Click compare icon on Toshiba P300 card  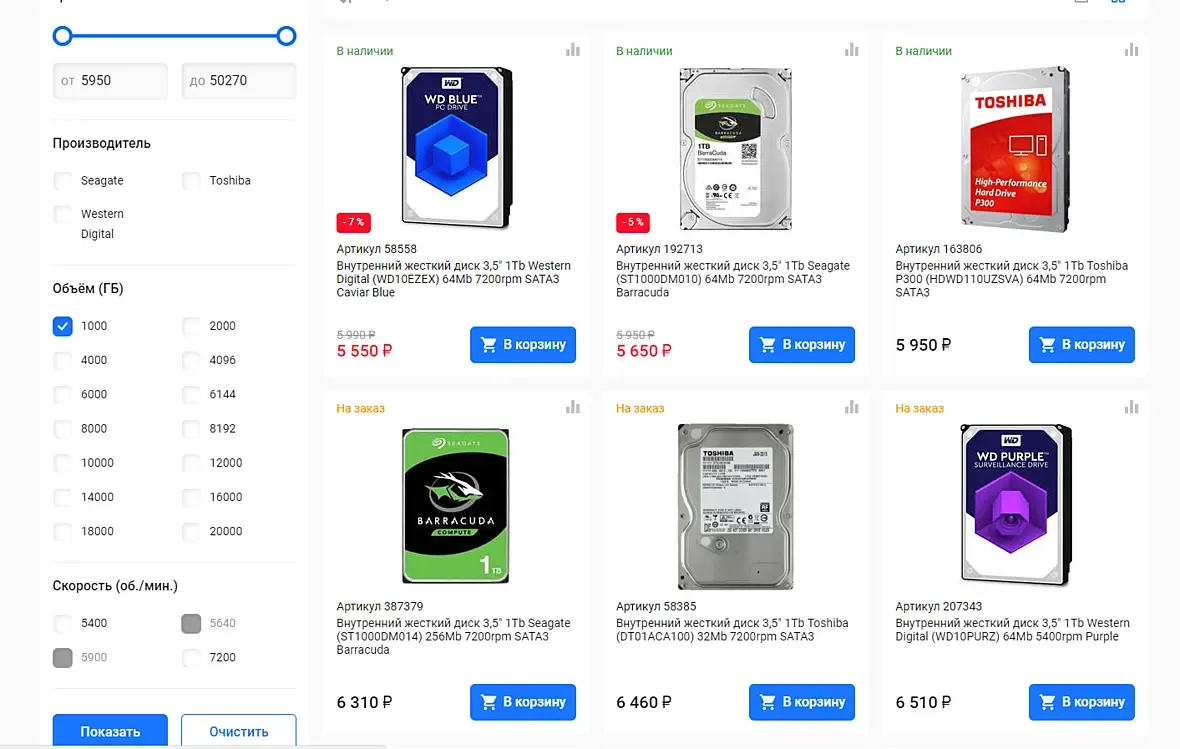[1131, 50]
